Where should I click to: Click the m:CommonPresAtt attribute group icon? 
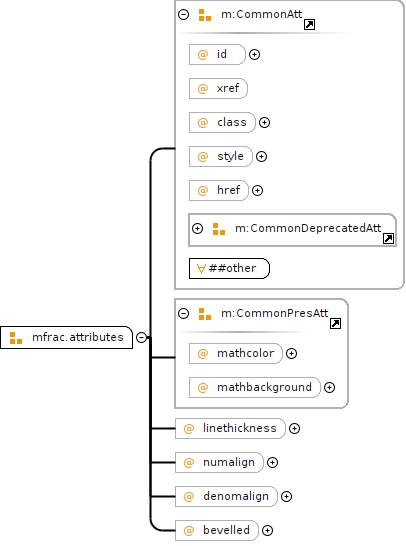(205, 314)
